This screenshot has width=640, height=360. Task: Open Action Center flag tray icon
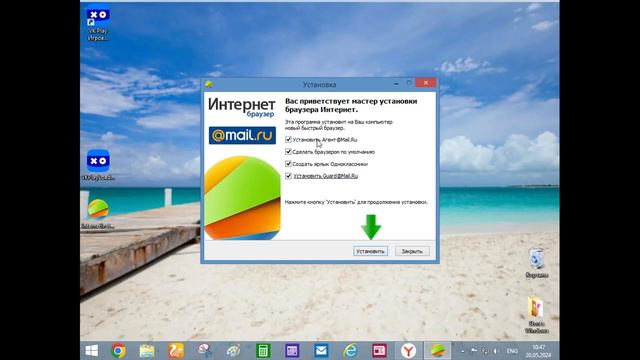tap(474, 351)
